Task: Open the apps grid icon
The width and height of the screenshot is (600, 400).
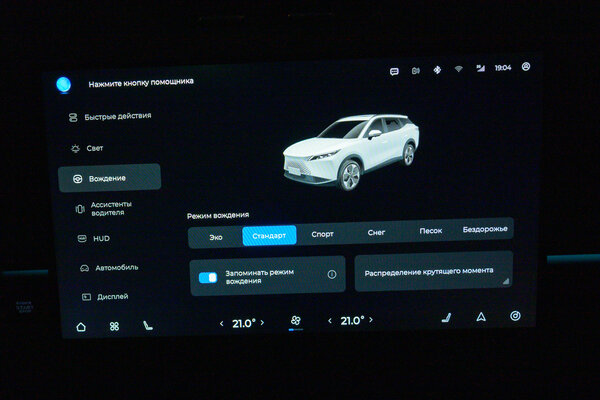Action: pyautogui.click(x=114, y=326)
